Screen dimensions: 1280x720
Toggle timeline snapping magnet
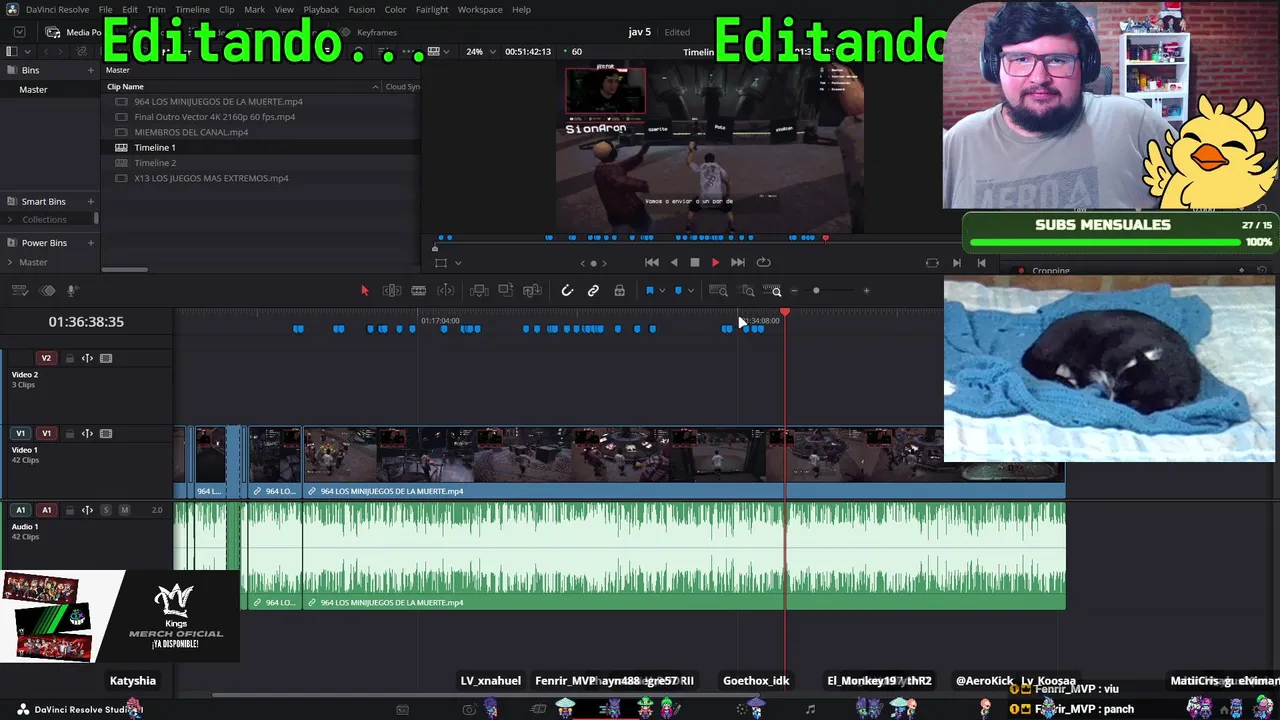567,291
